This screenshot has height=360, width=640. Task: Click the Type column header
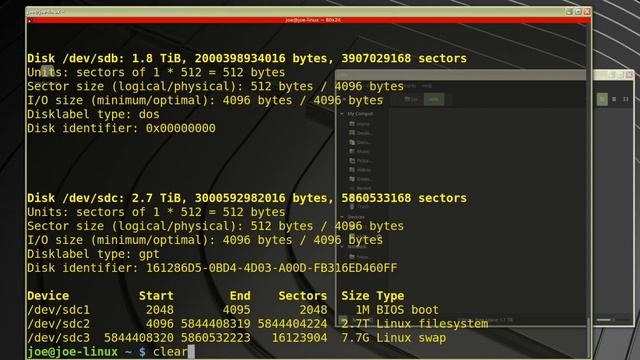pos(390,296)
